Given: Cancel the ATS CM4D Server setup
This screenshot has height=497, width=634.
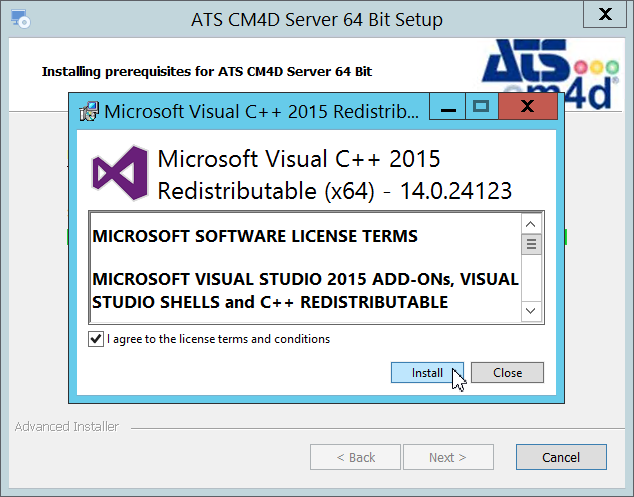Looking at the screenshot, I should click(561, 457).
